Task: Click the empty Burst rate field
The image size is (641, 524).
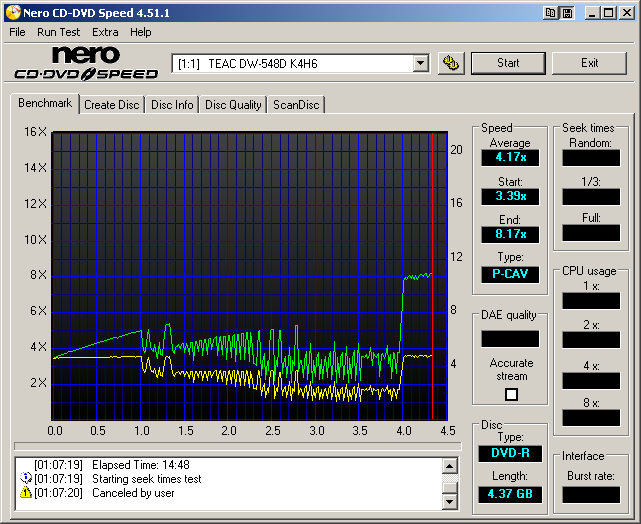Action: pyautogui.click(x=591, y=495)
